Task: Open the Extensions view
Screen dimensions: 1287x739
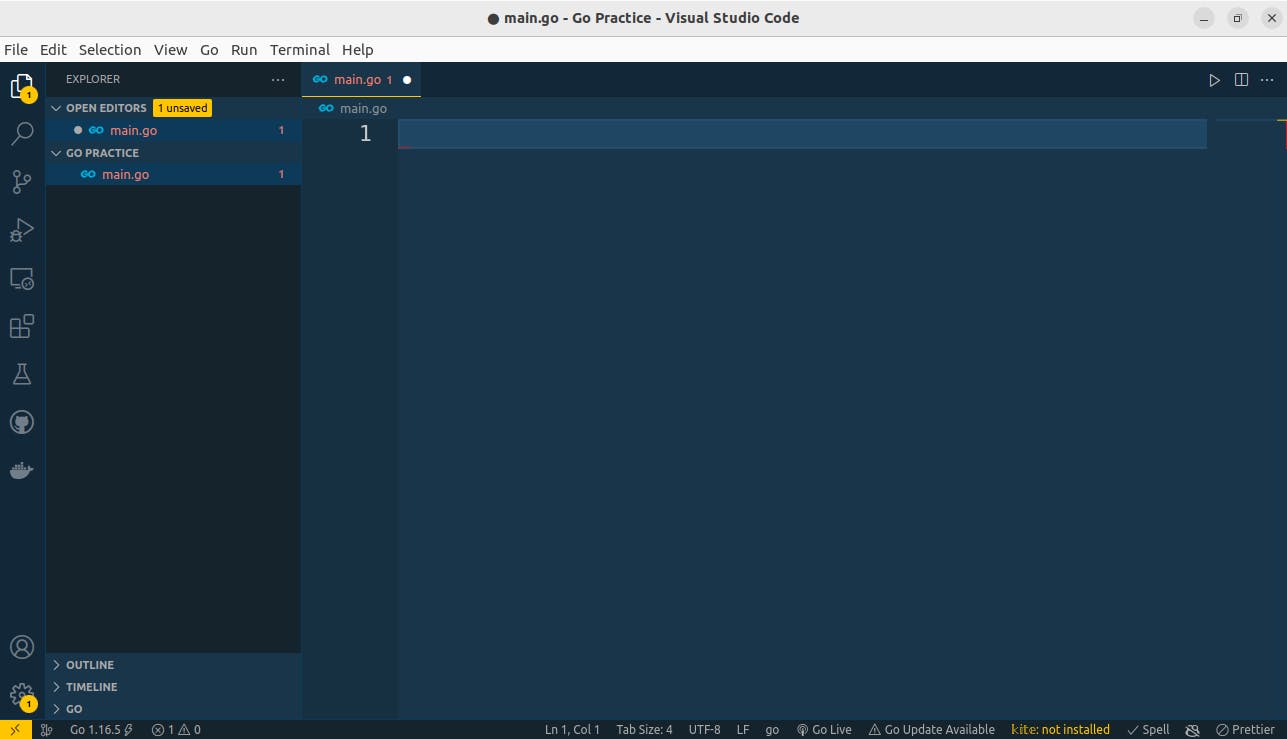Action: pyautogui.click(x=22, y=326)
